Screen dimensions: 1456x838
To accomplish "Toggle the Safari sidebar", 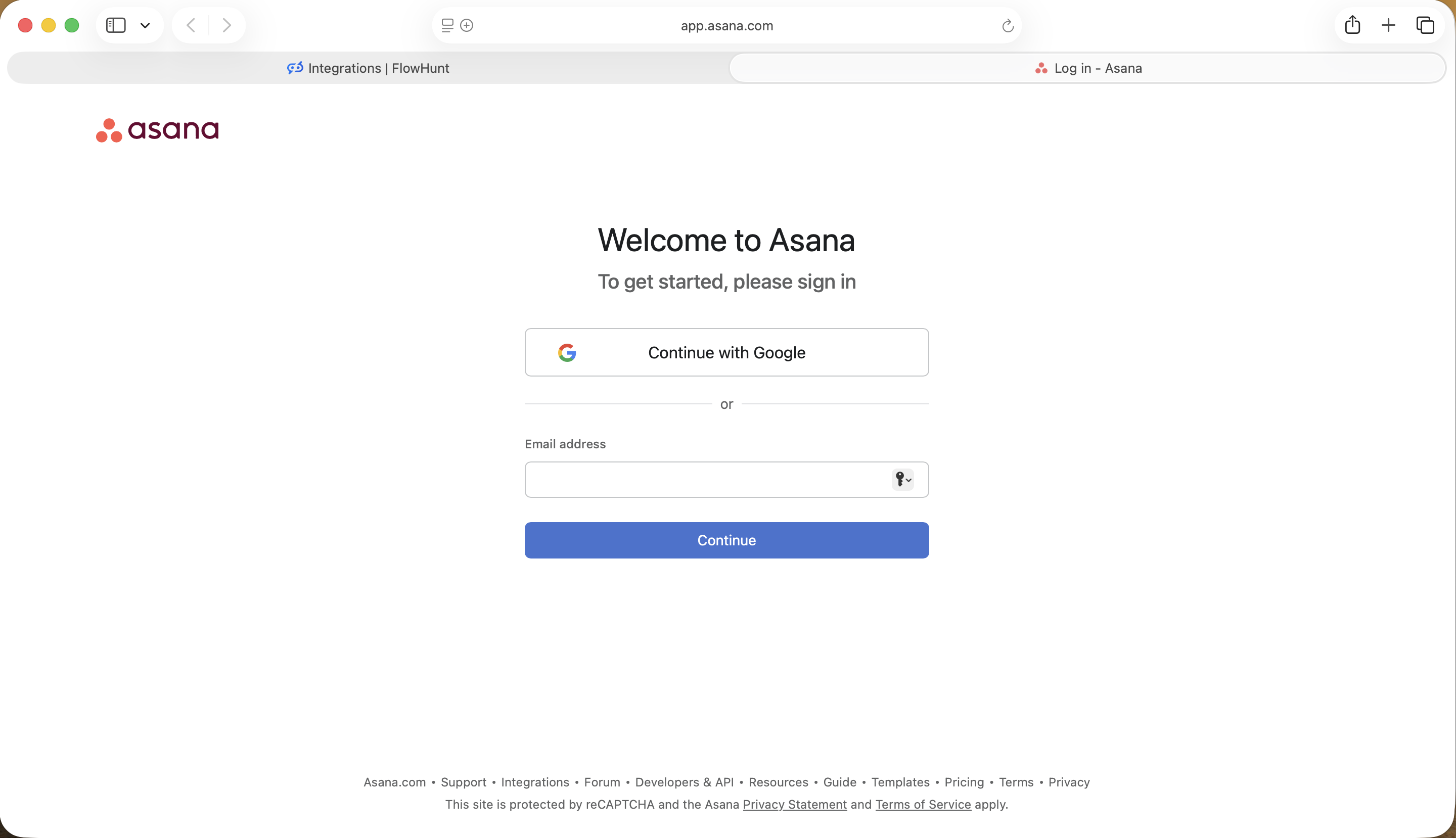I will click(116, 25).
